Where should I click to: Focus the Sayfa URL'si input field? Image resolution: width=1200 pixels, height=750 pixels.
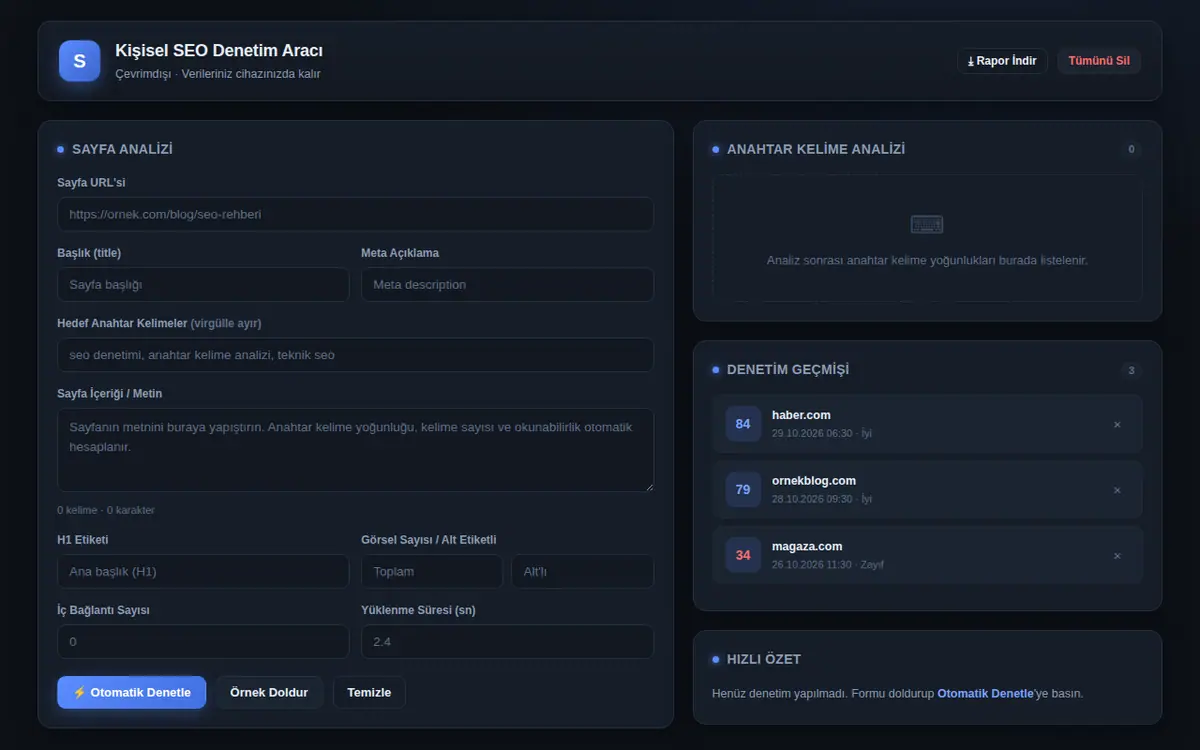[356, 214]
